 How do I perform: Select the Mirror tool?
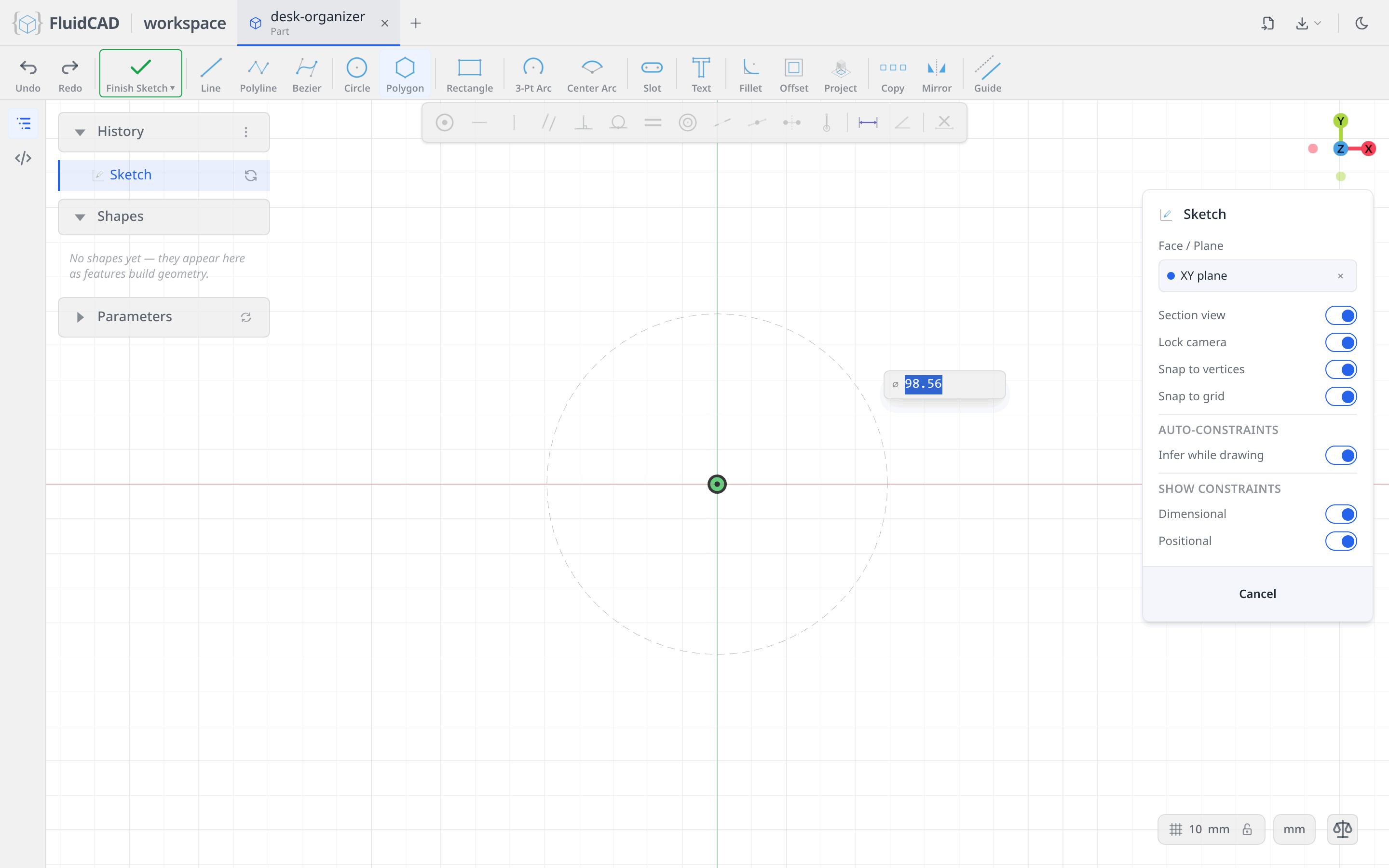coord(937,75)
